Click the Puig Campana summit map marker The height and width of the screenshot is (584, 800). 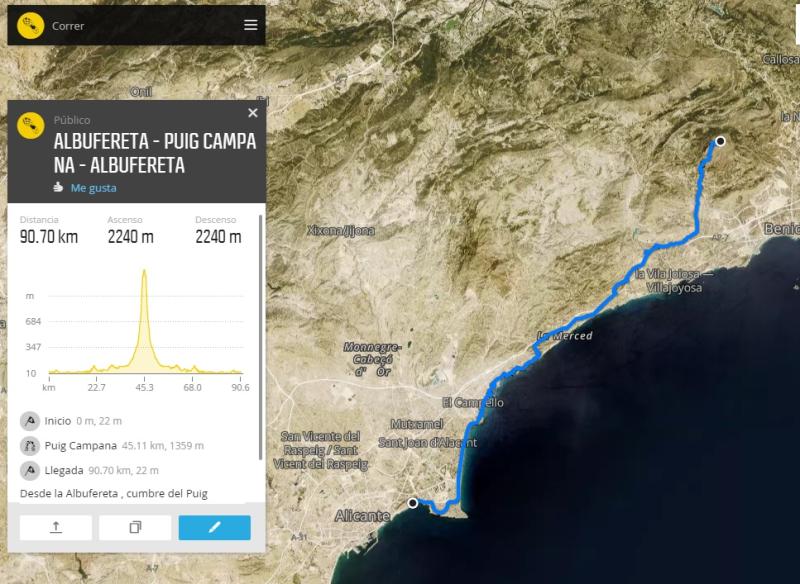[x=719, y=141]
